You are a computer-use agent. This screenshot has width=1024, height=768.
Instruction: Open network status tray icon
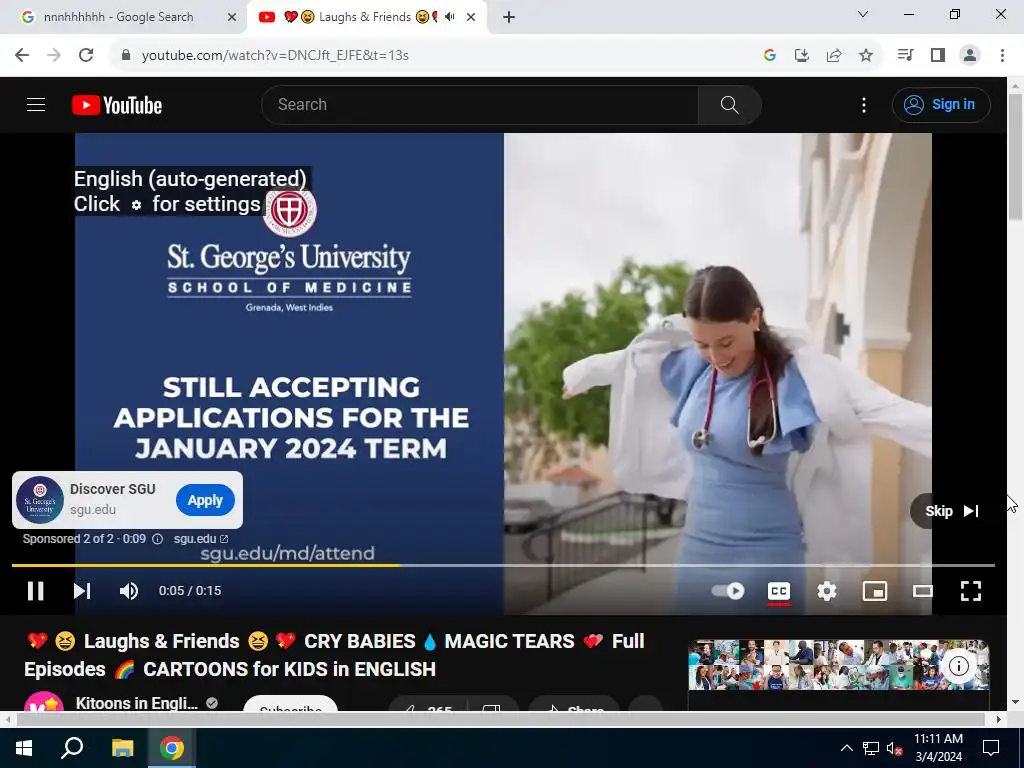point(871,748)
